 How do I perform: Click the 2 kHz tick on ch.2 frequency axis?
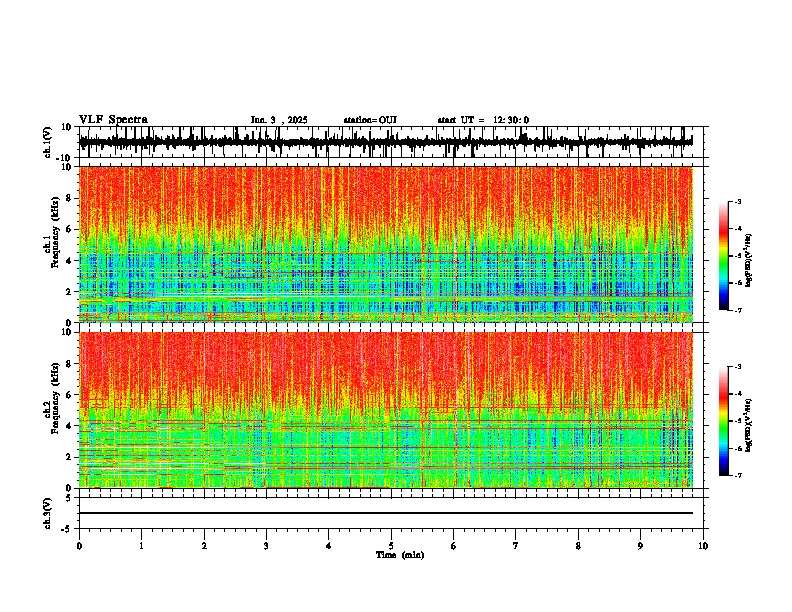click(x=70, y=457)
